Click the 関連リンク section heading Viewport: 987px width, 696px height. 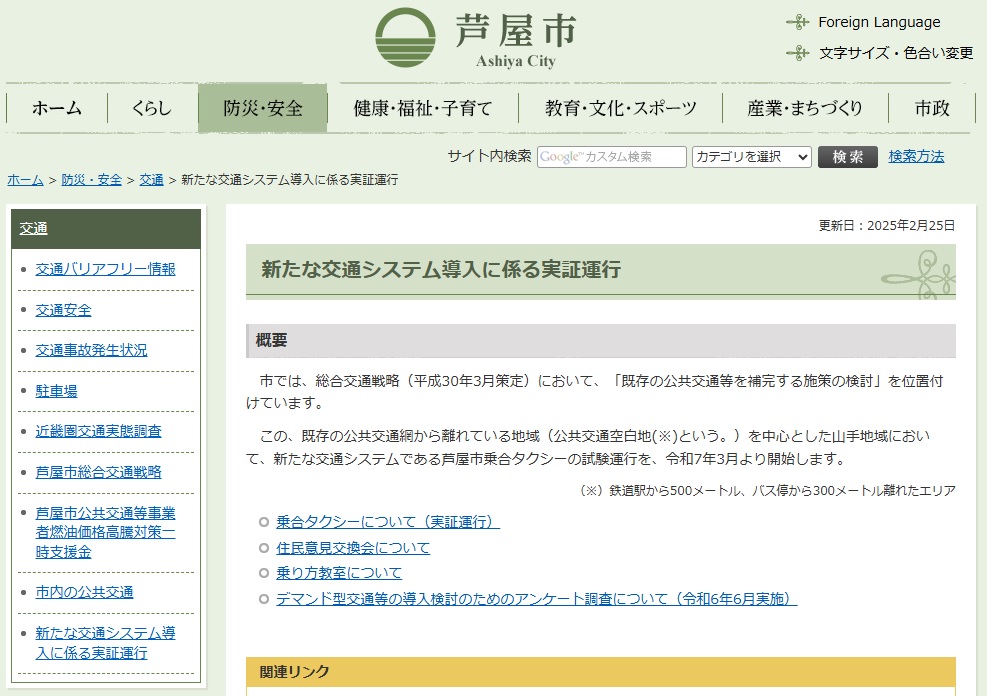tap(294, 672)
